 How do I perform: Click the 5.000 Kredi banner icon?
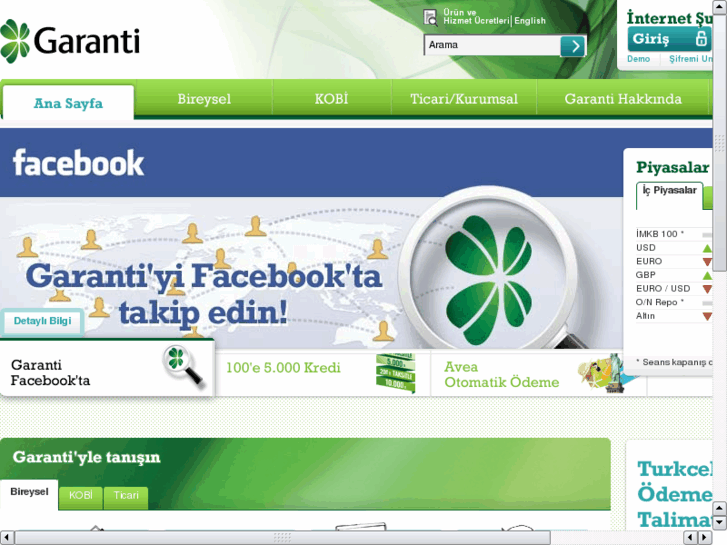coord(395,373)
